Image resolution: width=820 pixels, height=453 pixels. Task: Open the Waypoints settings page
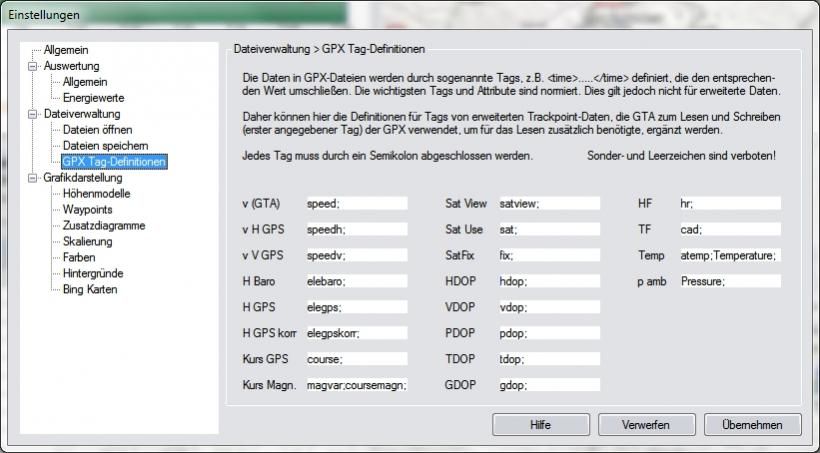pos(87,210)
